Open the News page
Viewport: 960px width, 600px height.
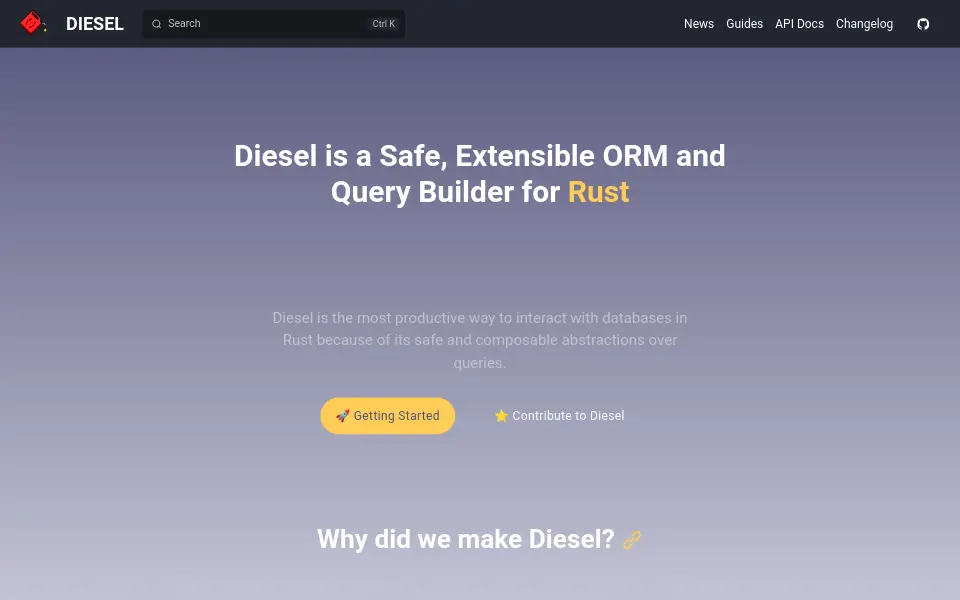click(x=699, y=24)
